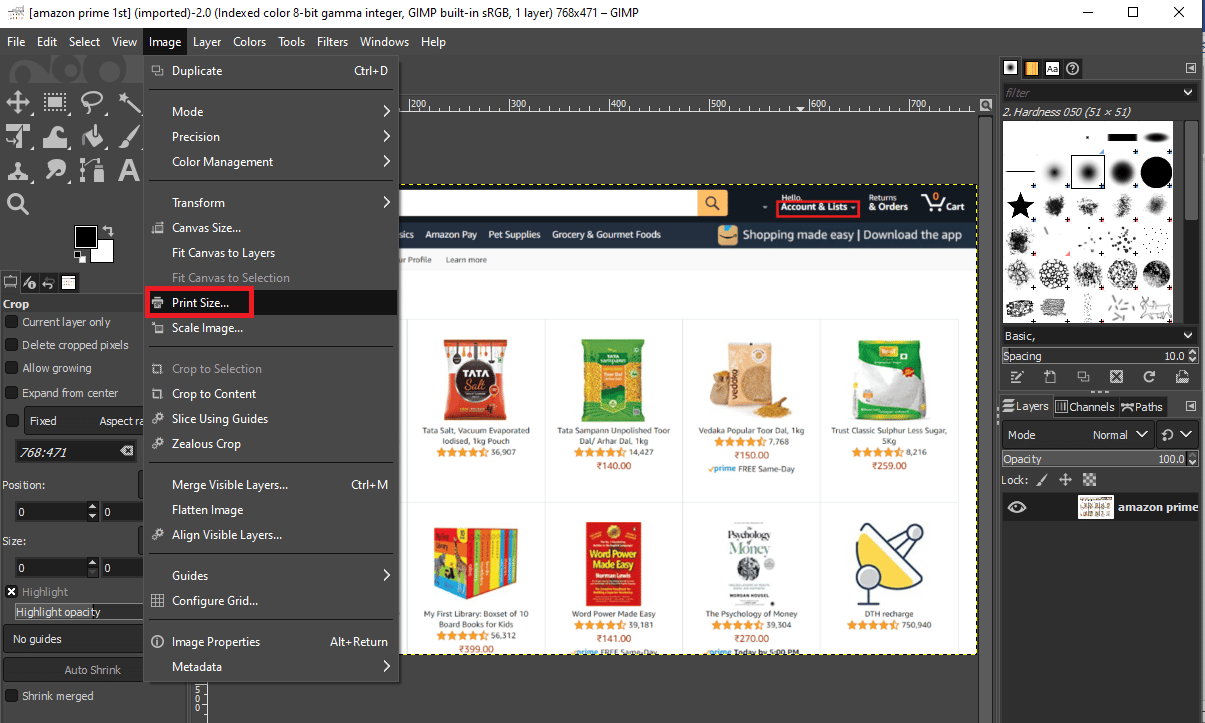Select the Smudge tool
Image resolution: width=1205 pixels, height=723 pixels.
pos(54,170)
